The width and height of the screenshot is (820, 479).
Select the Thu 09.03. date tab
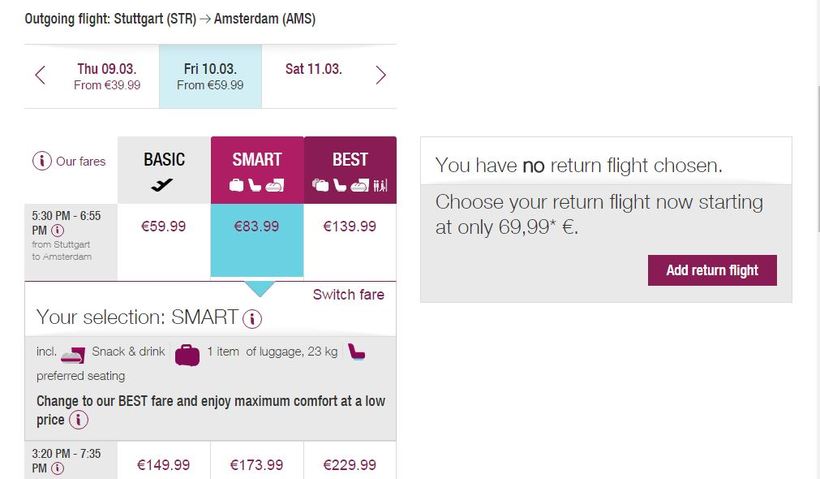coord(107,76)
